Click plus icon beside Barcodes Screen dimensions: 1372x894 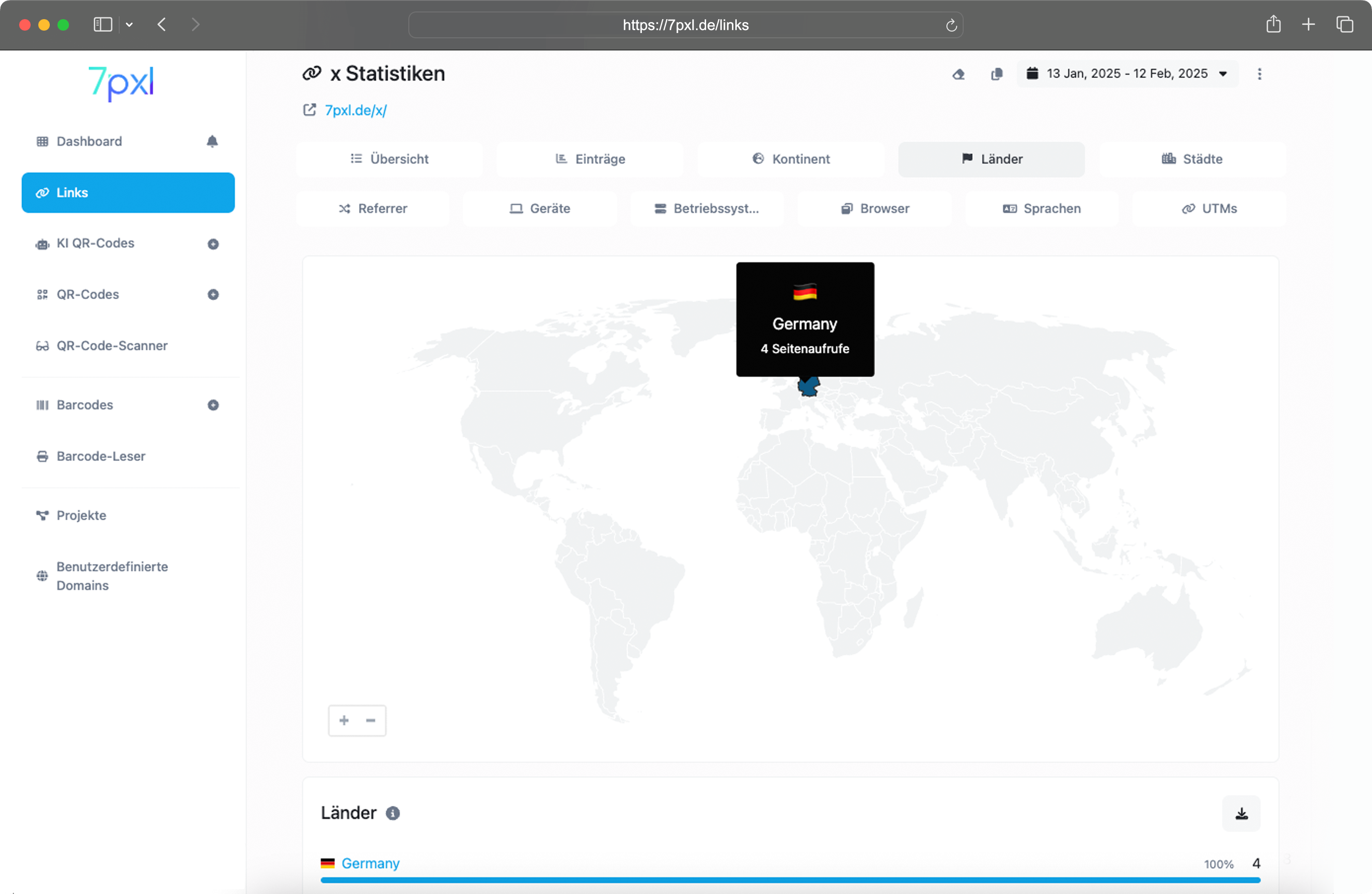[214, 405]
